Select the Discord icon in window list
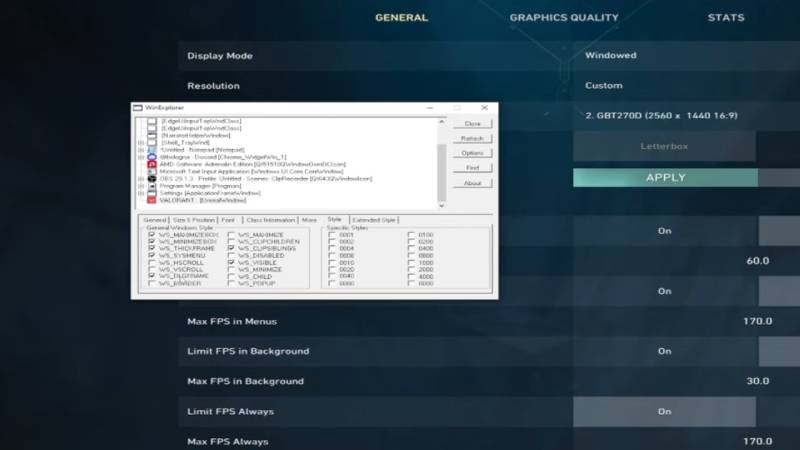800x450 pixels. tap(152, 157)
